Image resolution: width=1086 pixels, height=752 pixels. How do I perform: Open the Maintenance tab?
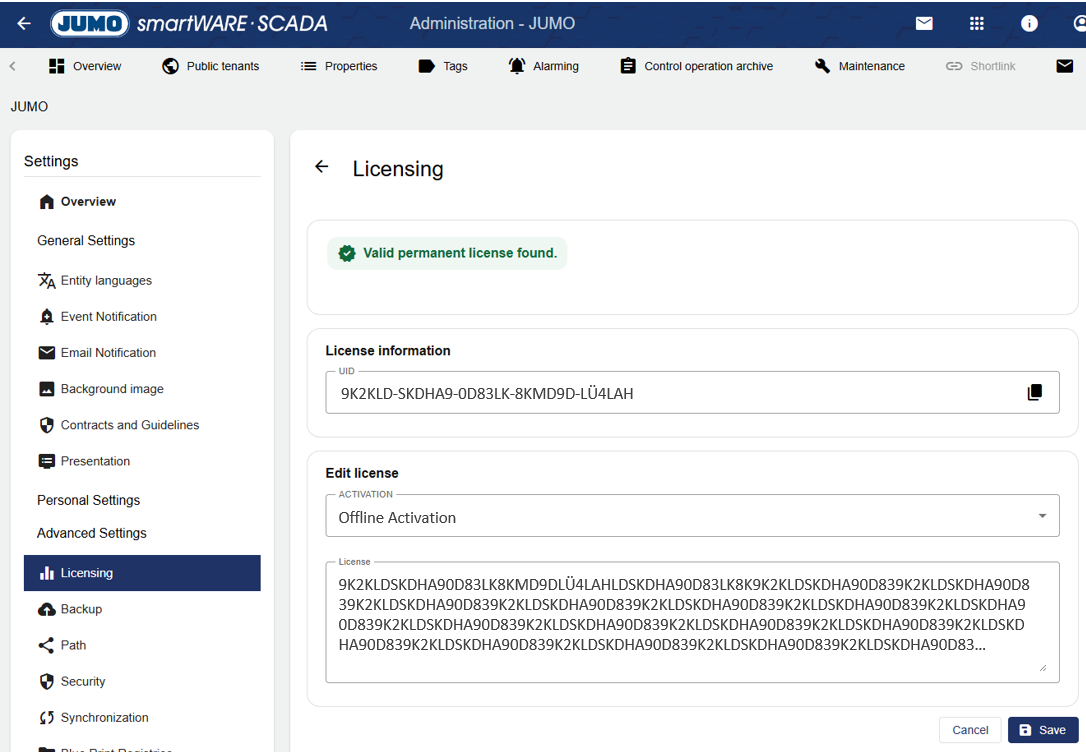click(x=860, y=66)
